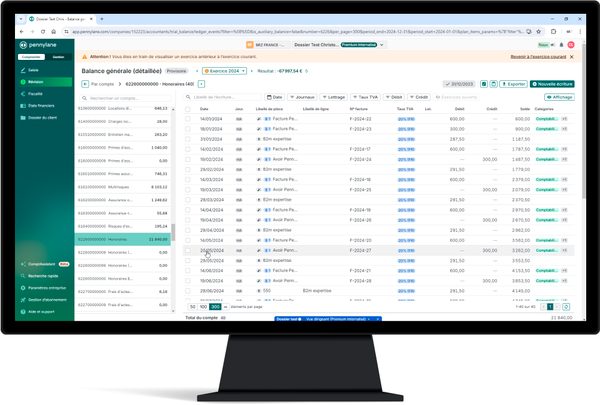Sort the table by the Solde column header
This screenshot has height=405, width=600.
[525, 109]
